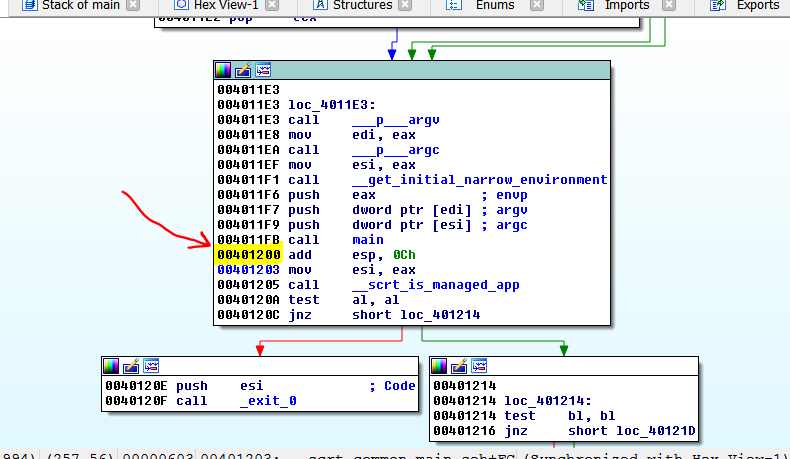Viewport: 790px width, 459px height.
Task: Open the Structures tab
Action: tap(361, 6)
